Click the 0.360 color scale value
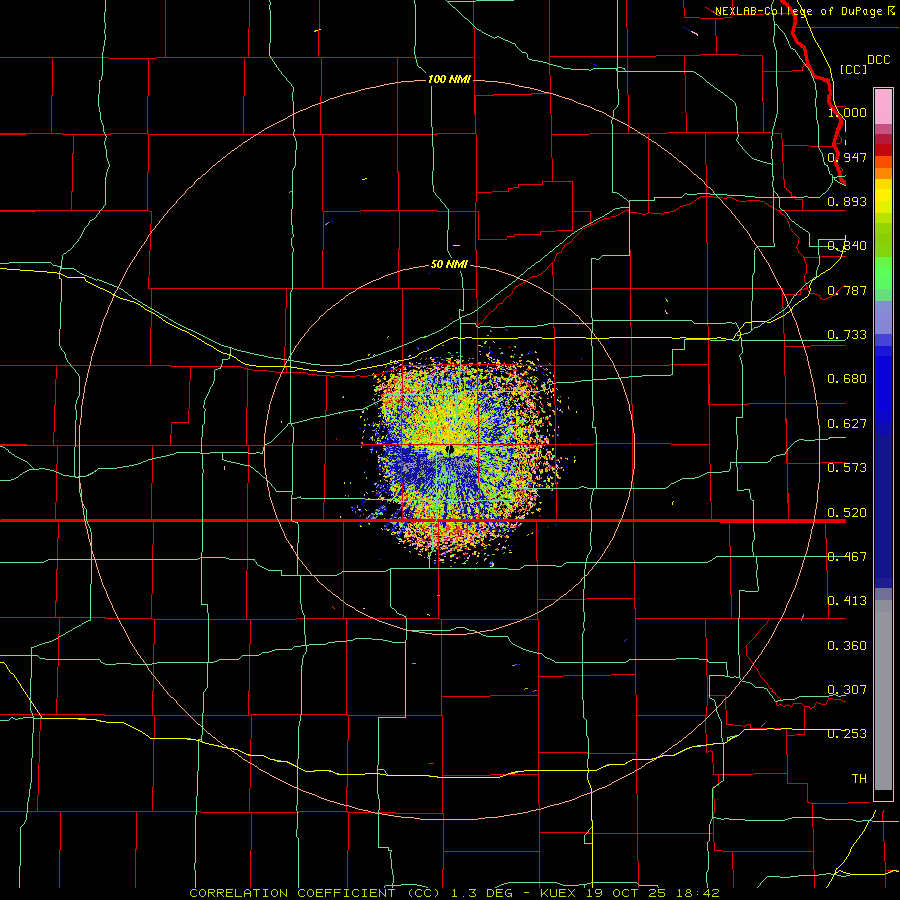 tap(847, 646)
